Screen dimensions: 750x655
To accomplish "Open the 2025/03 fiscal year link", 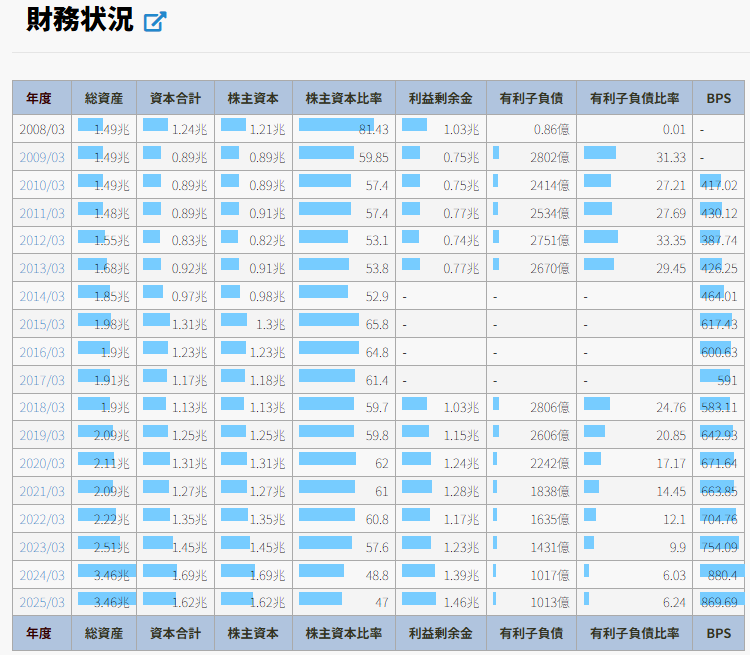I will pos(41,603).
